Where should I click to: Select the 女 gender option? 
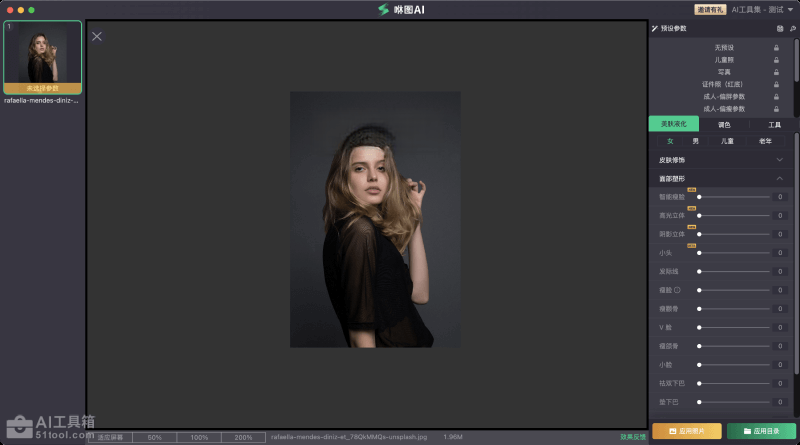pos(671,141)
